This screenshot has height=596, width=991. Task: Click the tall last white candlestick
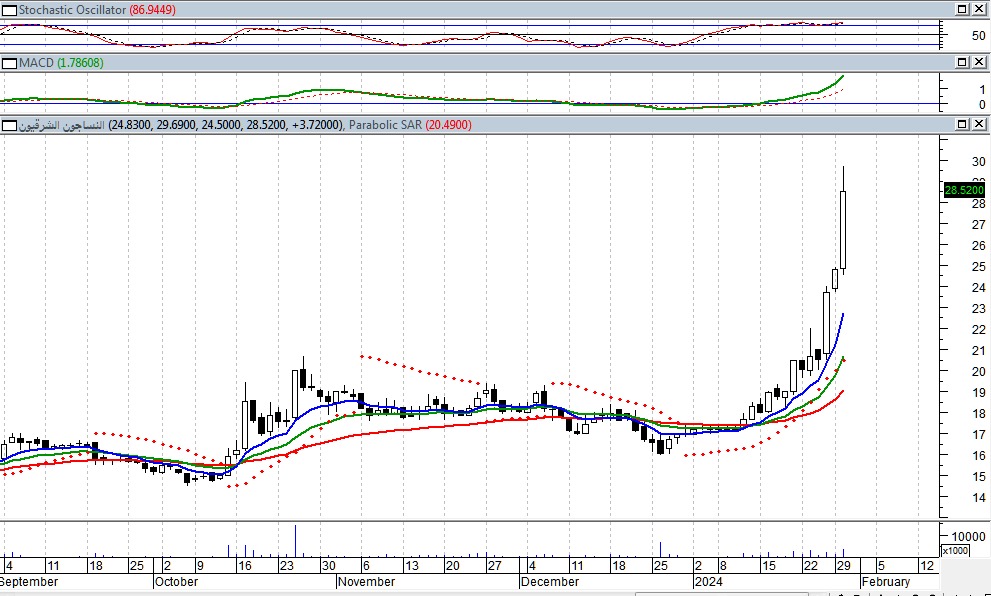844,230
